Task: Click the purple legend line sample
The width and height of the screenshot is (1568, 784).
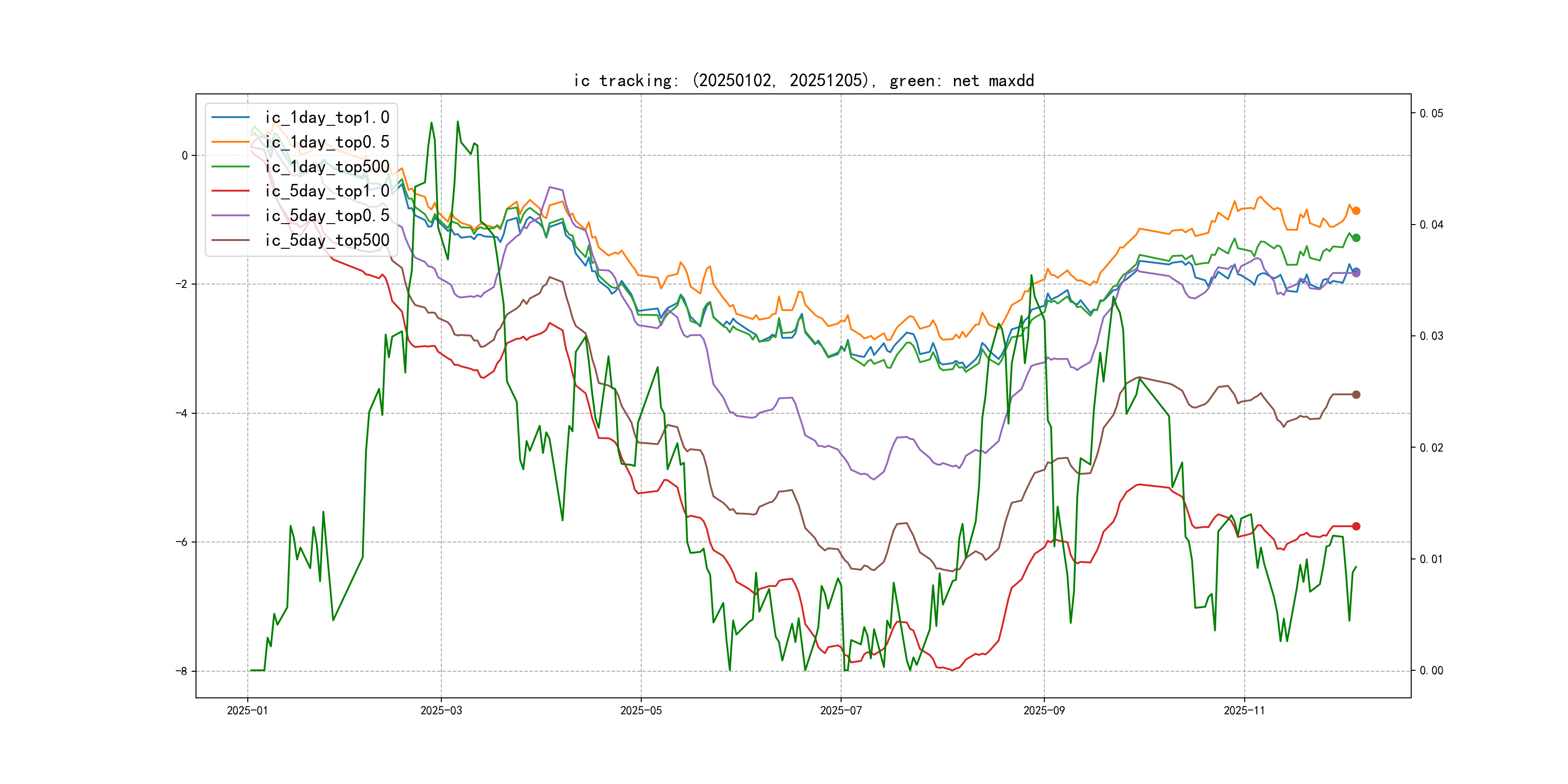Action: pos(230,215)
